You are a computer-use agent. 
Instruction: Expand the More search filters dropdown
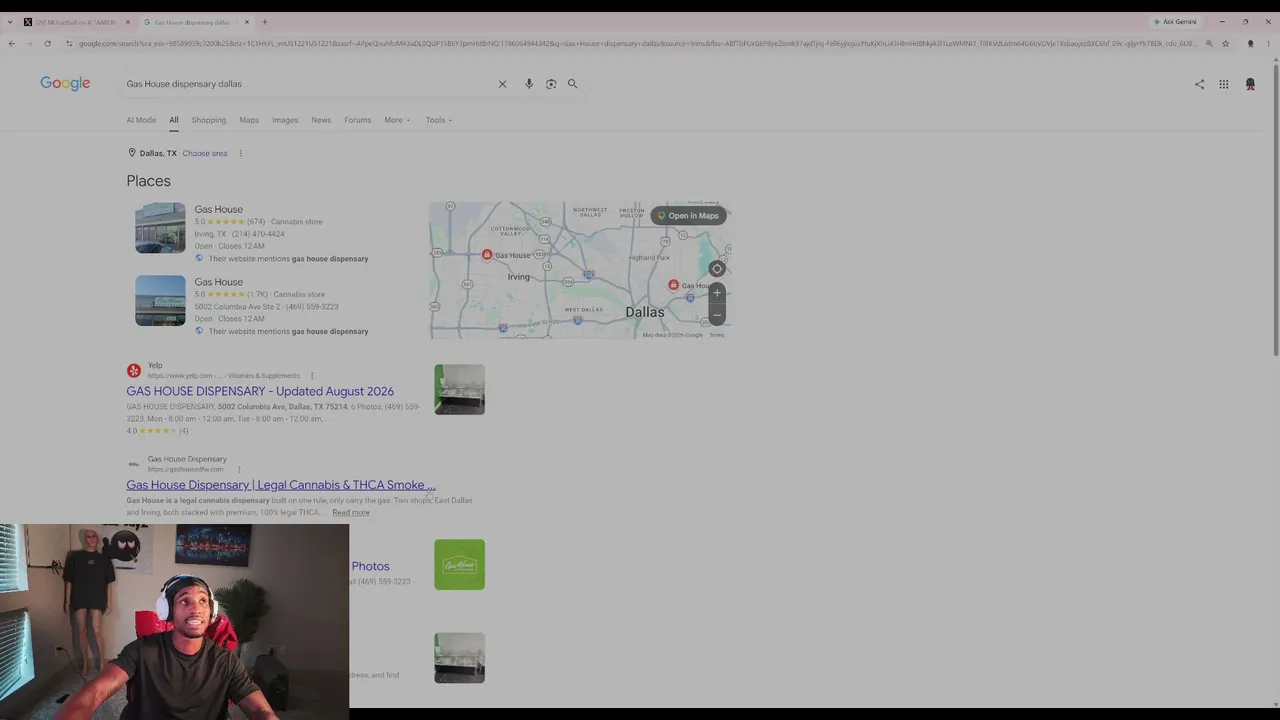[397, 120]
